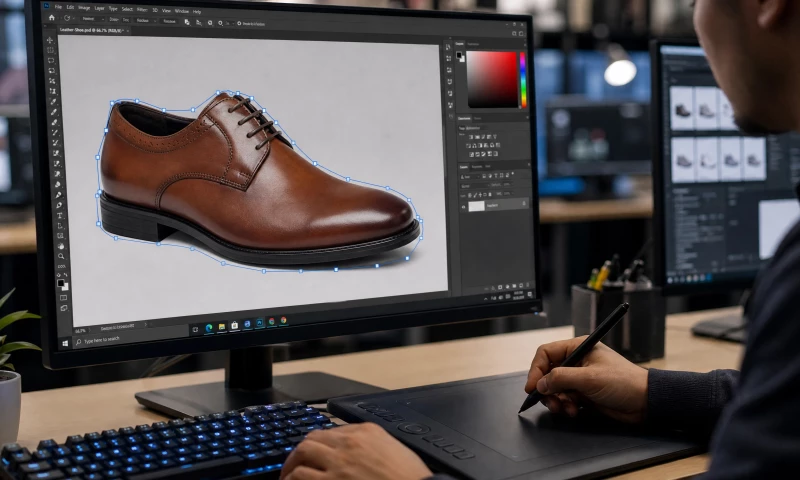Select the Rectangular Marquee tool
Image resolution: width=800 pixels, height=480 pixels.
click(51, 50)
